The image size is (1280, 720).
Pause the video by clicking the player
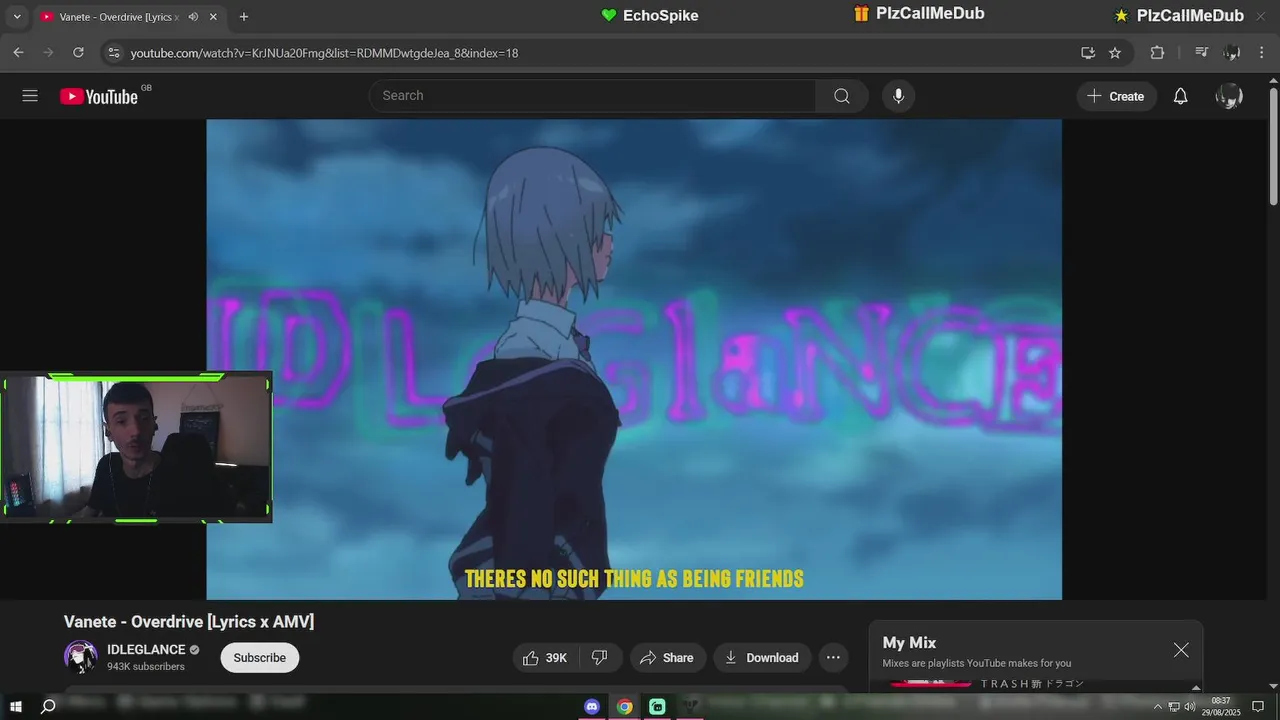point(634,359)
